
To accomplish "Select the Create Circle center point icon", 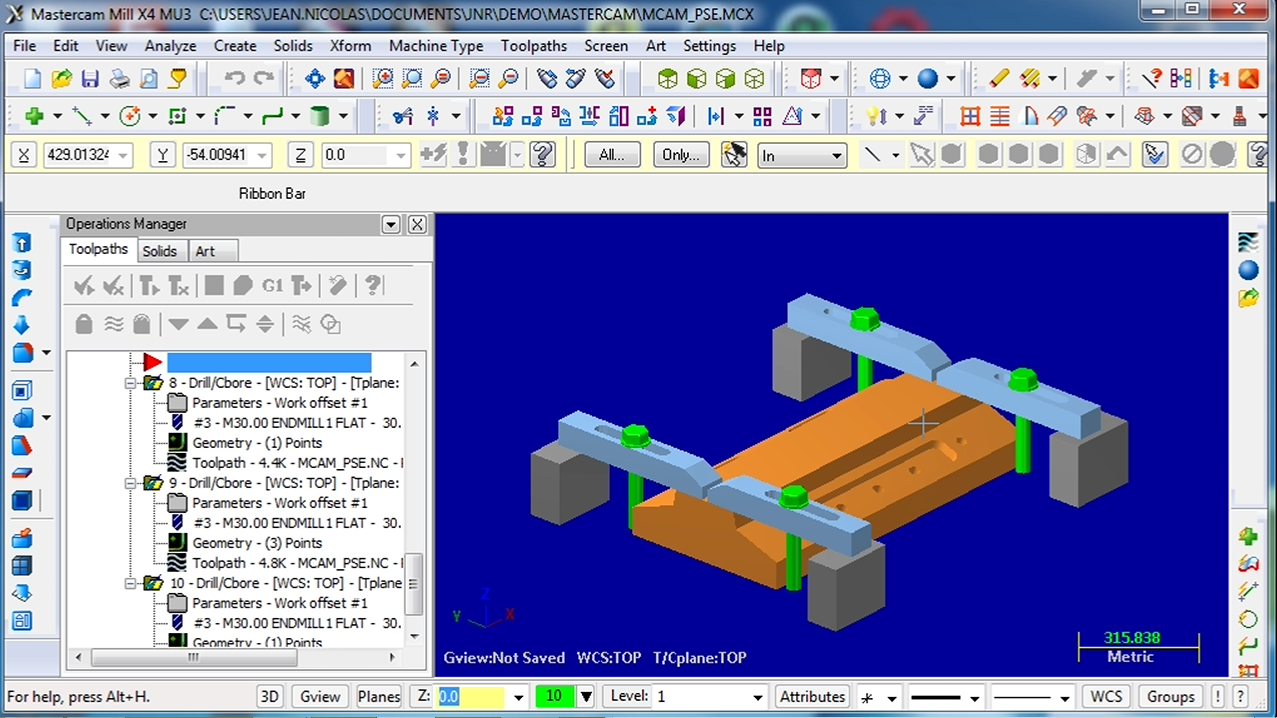I will (x=130, y=116).
